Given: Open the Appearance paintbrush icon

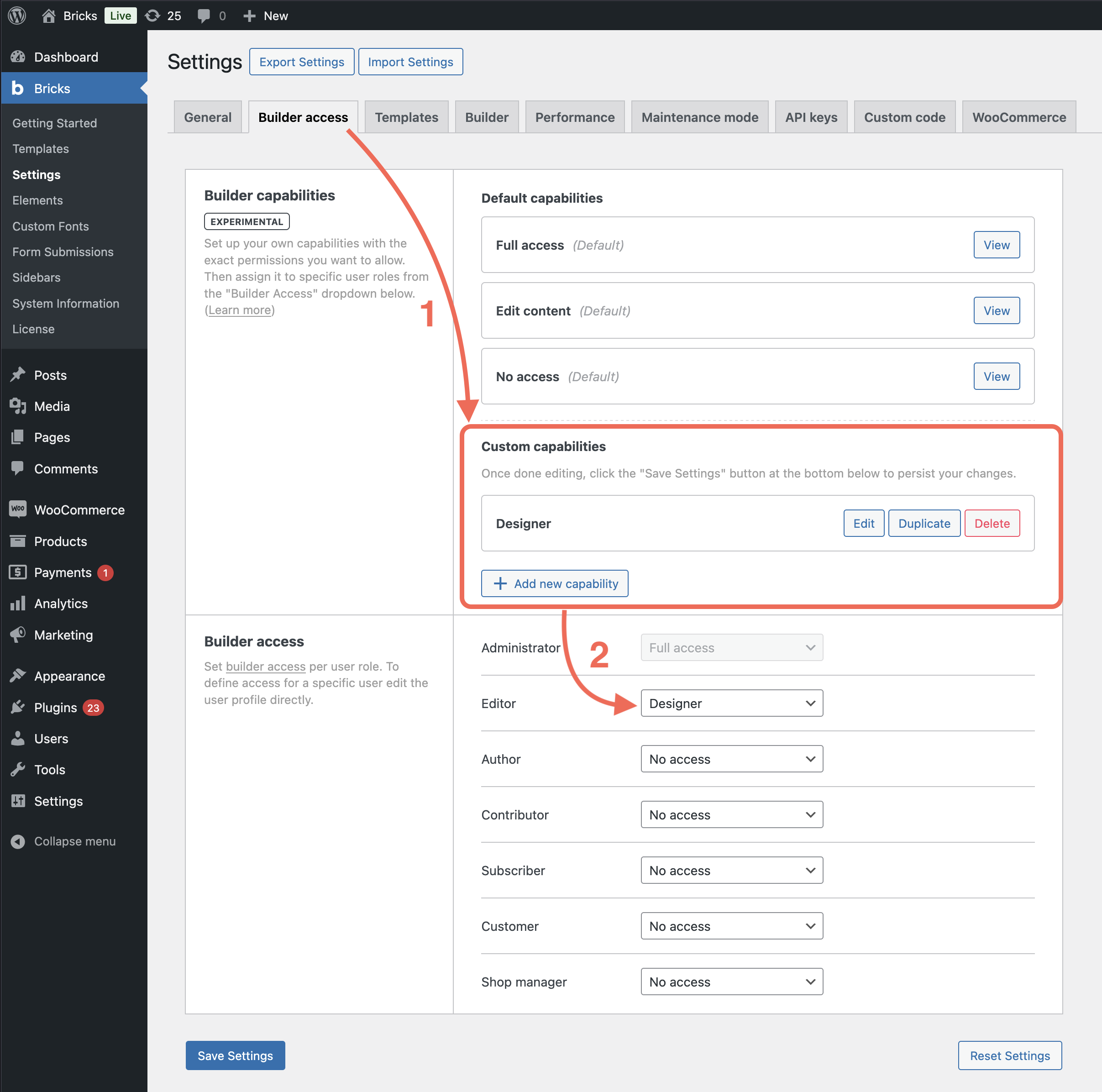Looking at the screenshot, I should pyautogui.click(x=18, y=676).
